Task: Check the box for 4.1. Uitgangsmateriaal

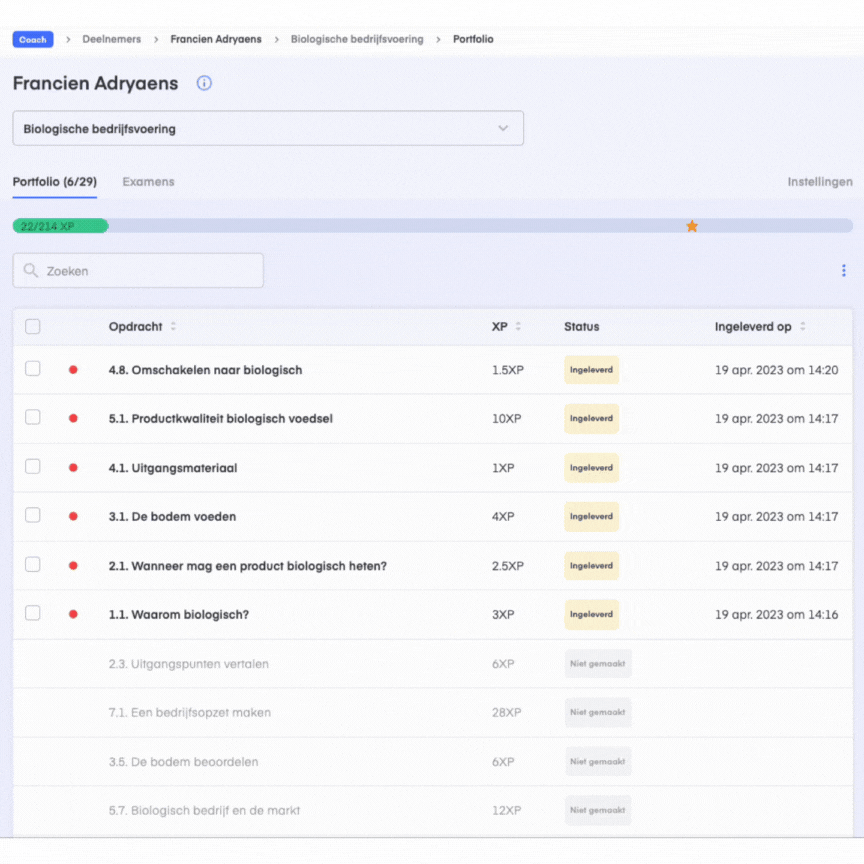Action: click(33, 467)
